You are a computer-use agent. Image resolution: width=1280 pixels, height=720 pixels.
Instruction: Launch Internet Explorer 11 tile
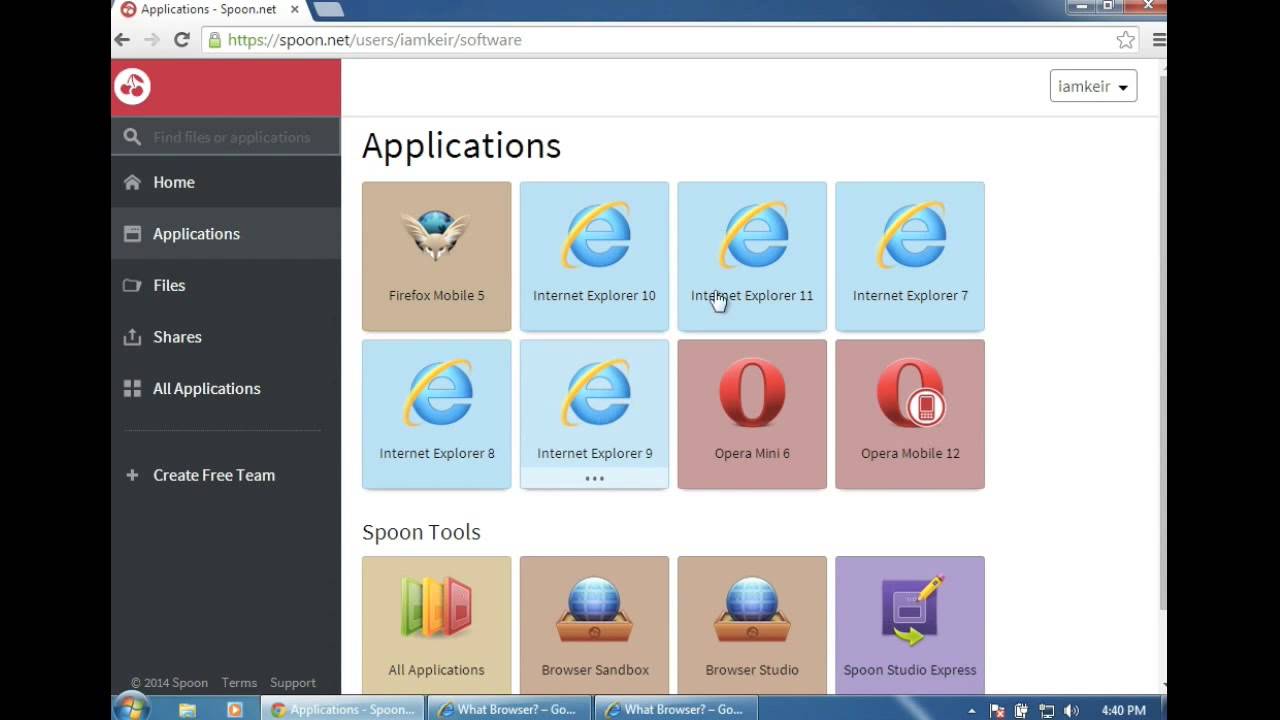(752, 256)
